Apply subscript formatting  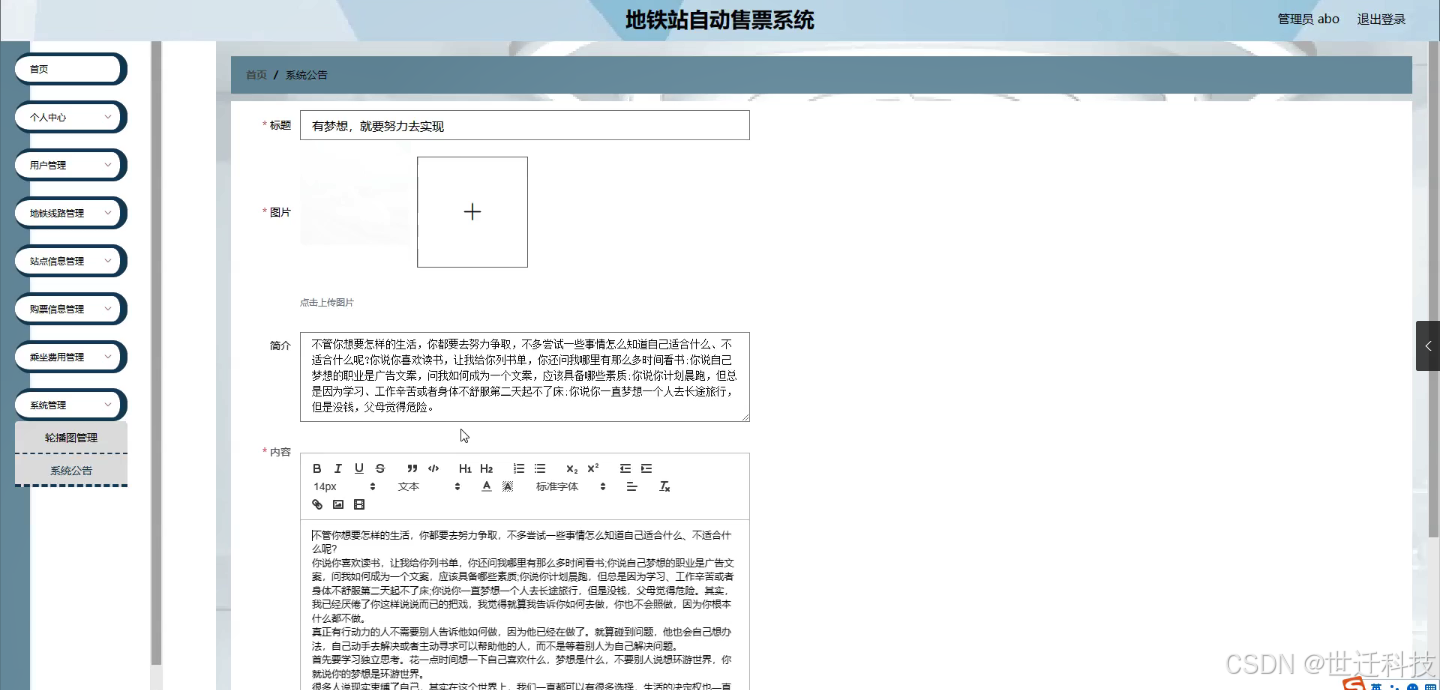(572, 469)
